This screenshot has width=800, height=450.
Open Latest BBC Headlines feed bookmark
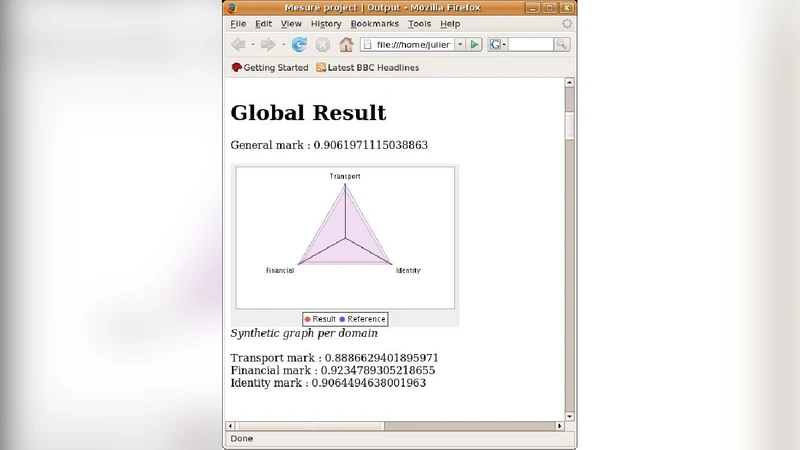pyautogui.click(x=367, y=68)
